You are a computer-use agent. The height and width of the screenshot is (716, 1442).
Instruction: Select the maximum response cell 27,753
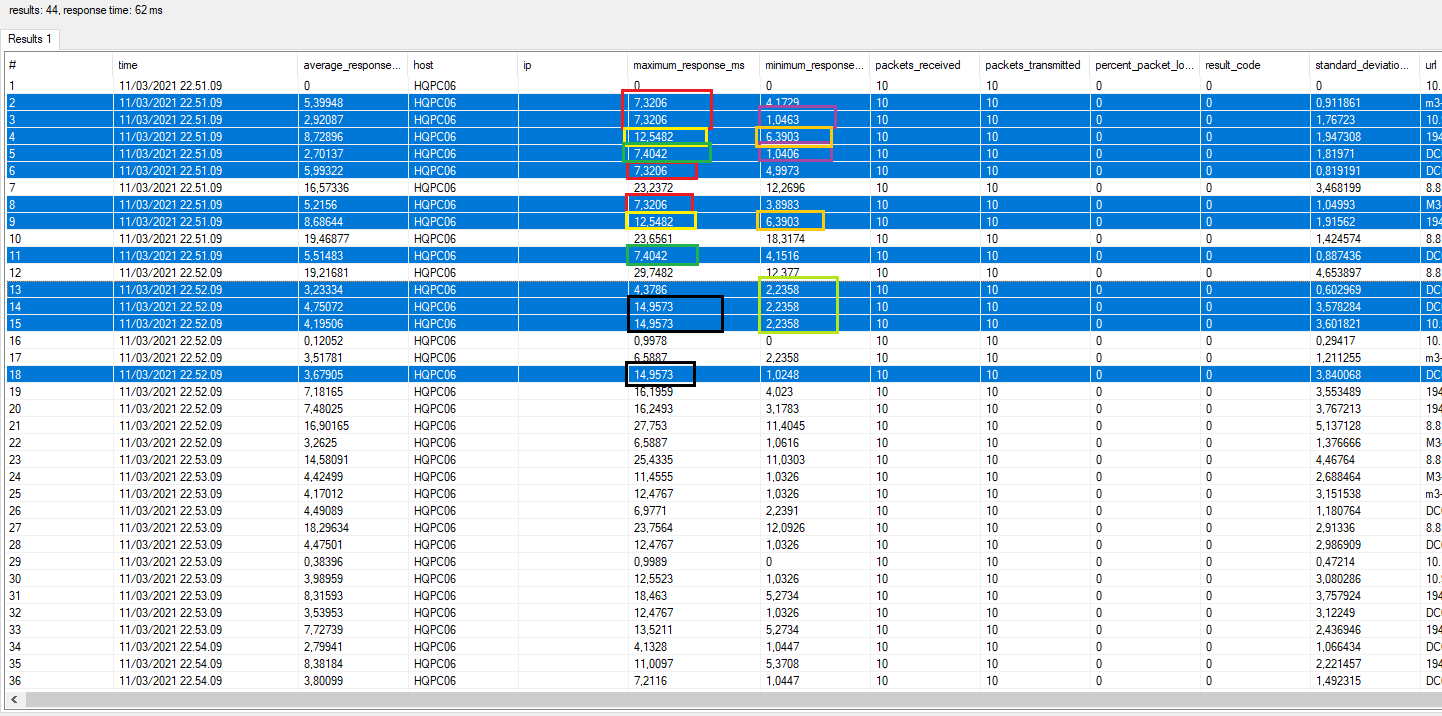pyautogui.click(x=694, y=426)
